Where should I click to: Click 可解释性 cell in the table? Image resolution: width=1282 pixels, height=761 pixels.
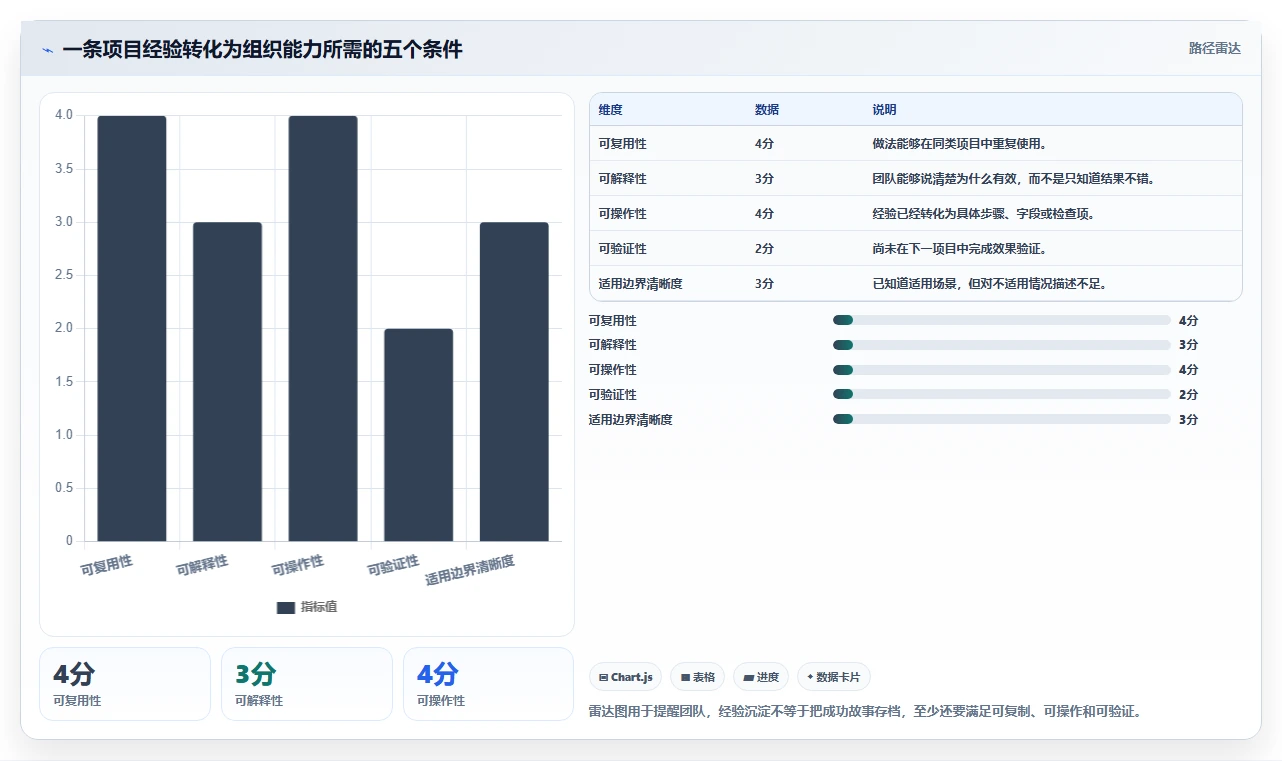point(622,179)
